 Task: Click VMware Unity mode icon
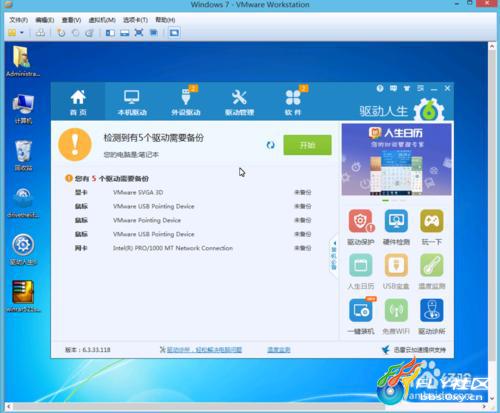(153, 33)
